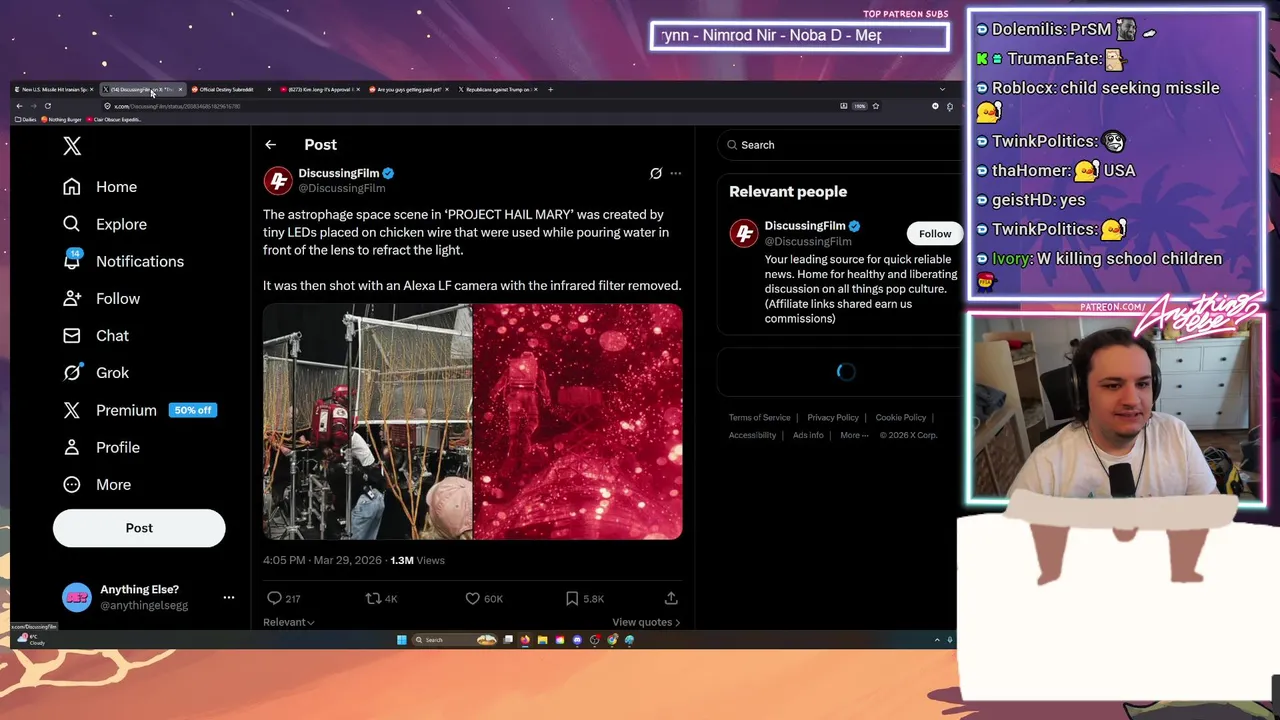The image size is (1280, 720).
Task: Open the Dailies bookmark folder
Action: point(26,119)
